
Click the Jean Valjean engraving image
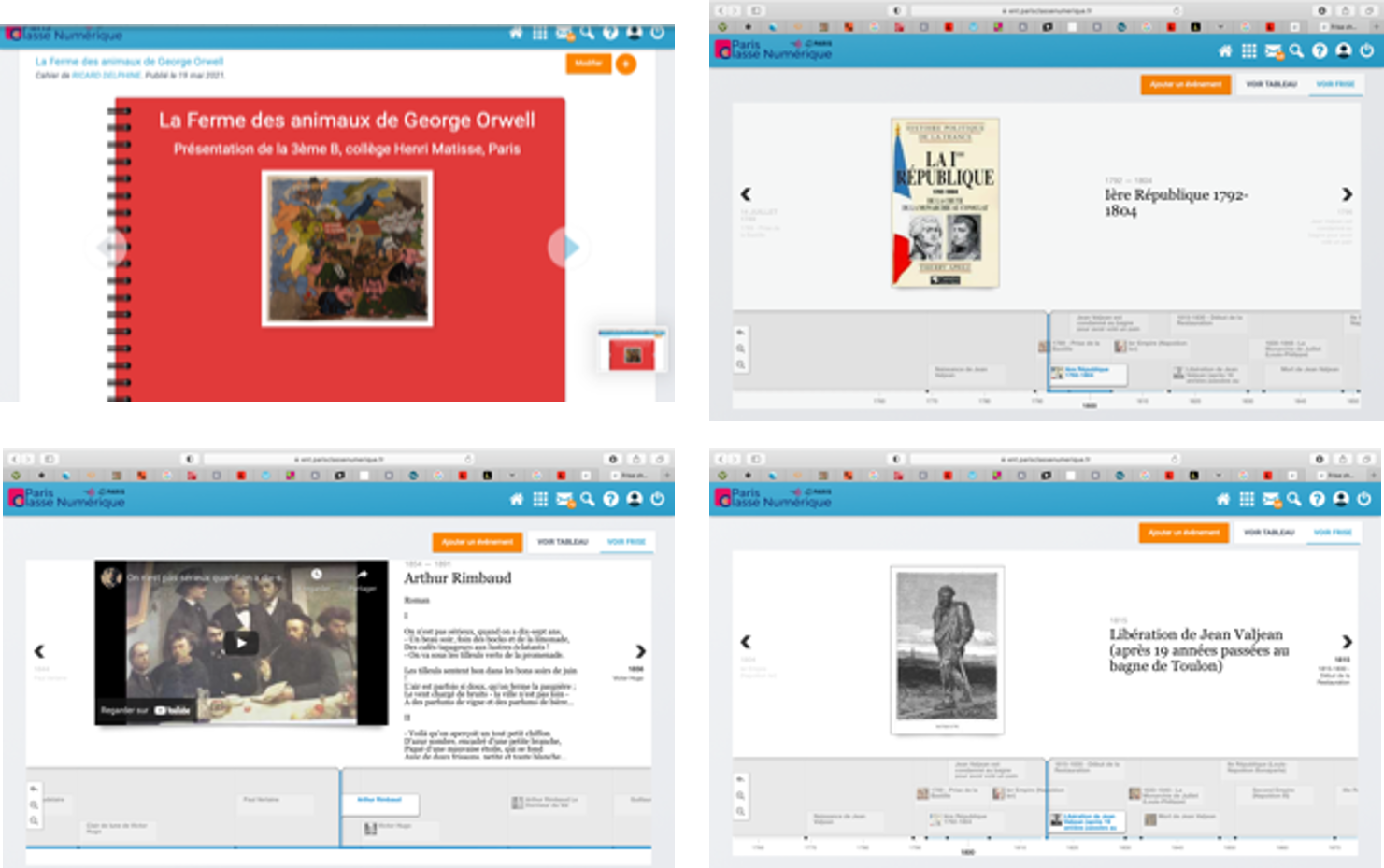point(947,650)
